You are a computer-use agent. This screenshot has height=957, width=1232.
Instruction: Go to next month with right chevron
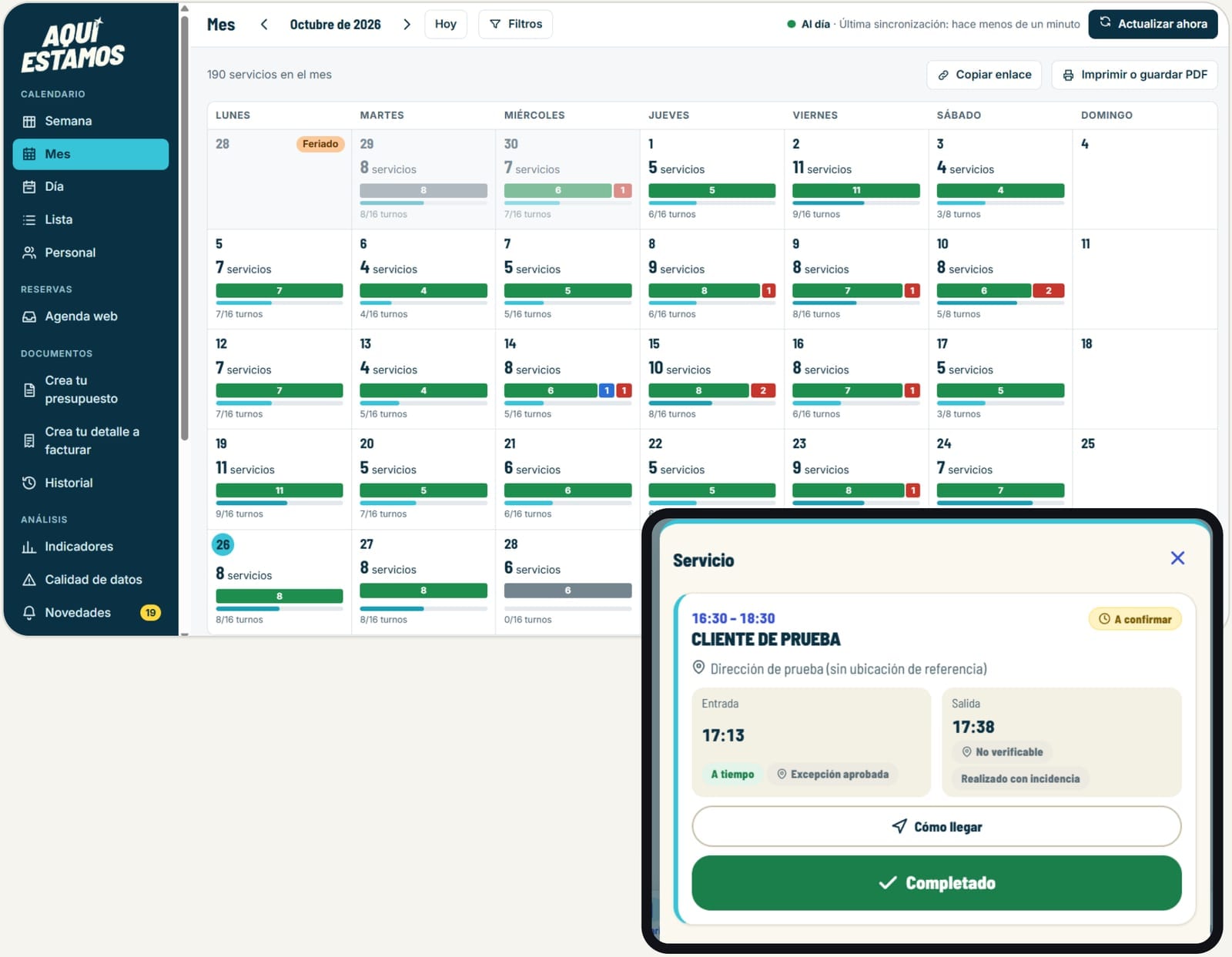[407, 25]
